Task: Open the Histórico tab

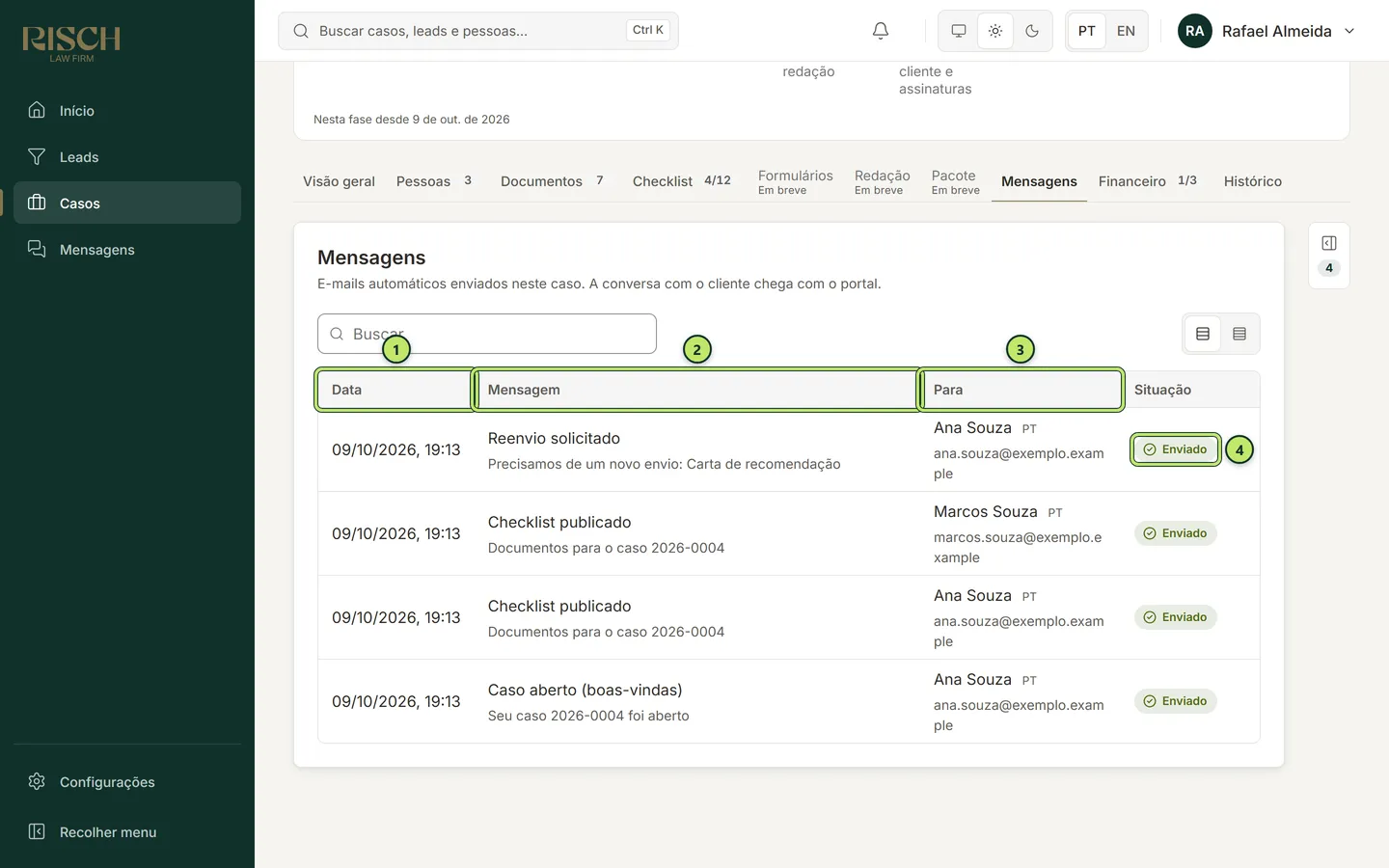Action: pos(1252,181)
